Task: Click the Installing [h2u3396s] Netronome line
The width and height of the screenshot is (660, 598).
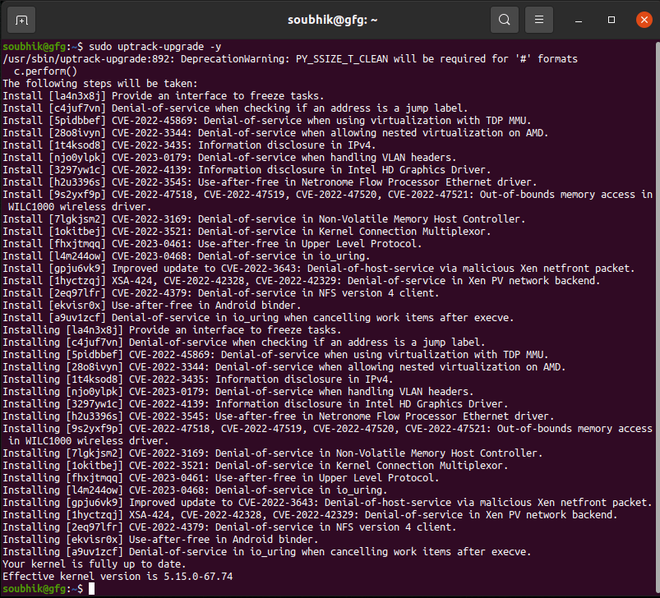Action: [x=278, y=416]
